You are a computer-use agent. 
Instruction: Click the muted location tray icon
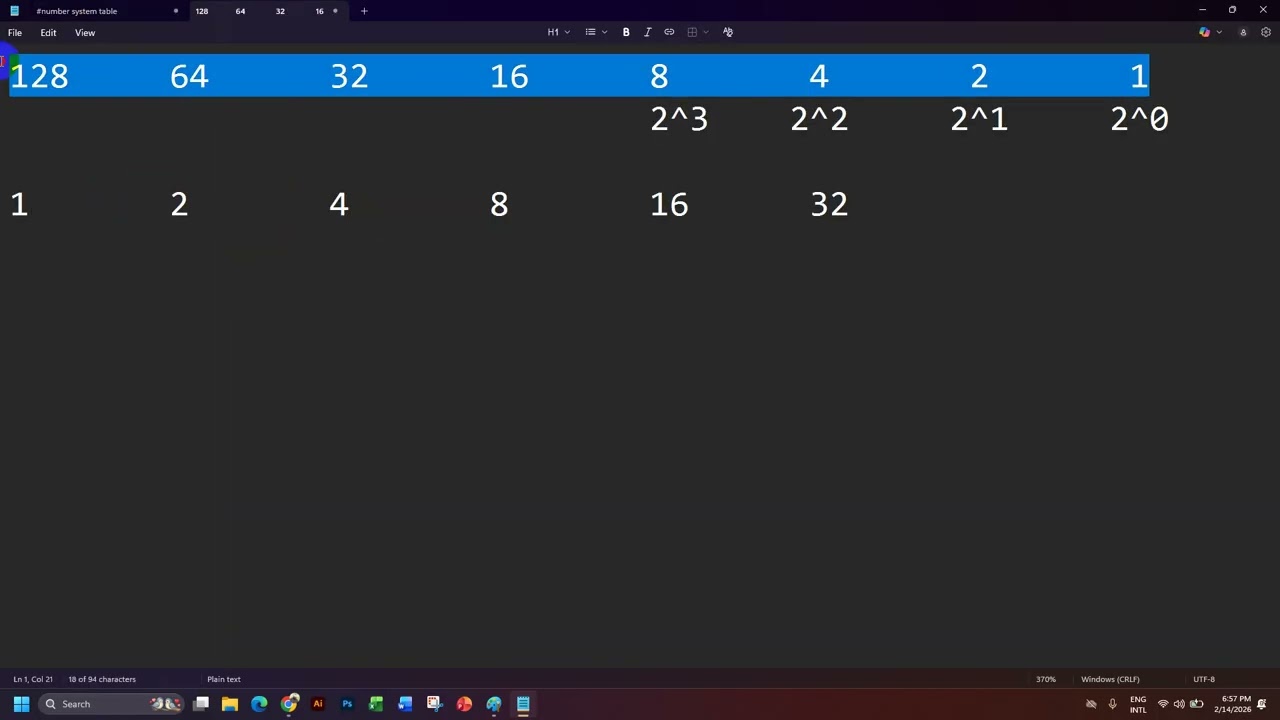[x=1091, y=704]
